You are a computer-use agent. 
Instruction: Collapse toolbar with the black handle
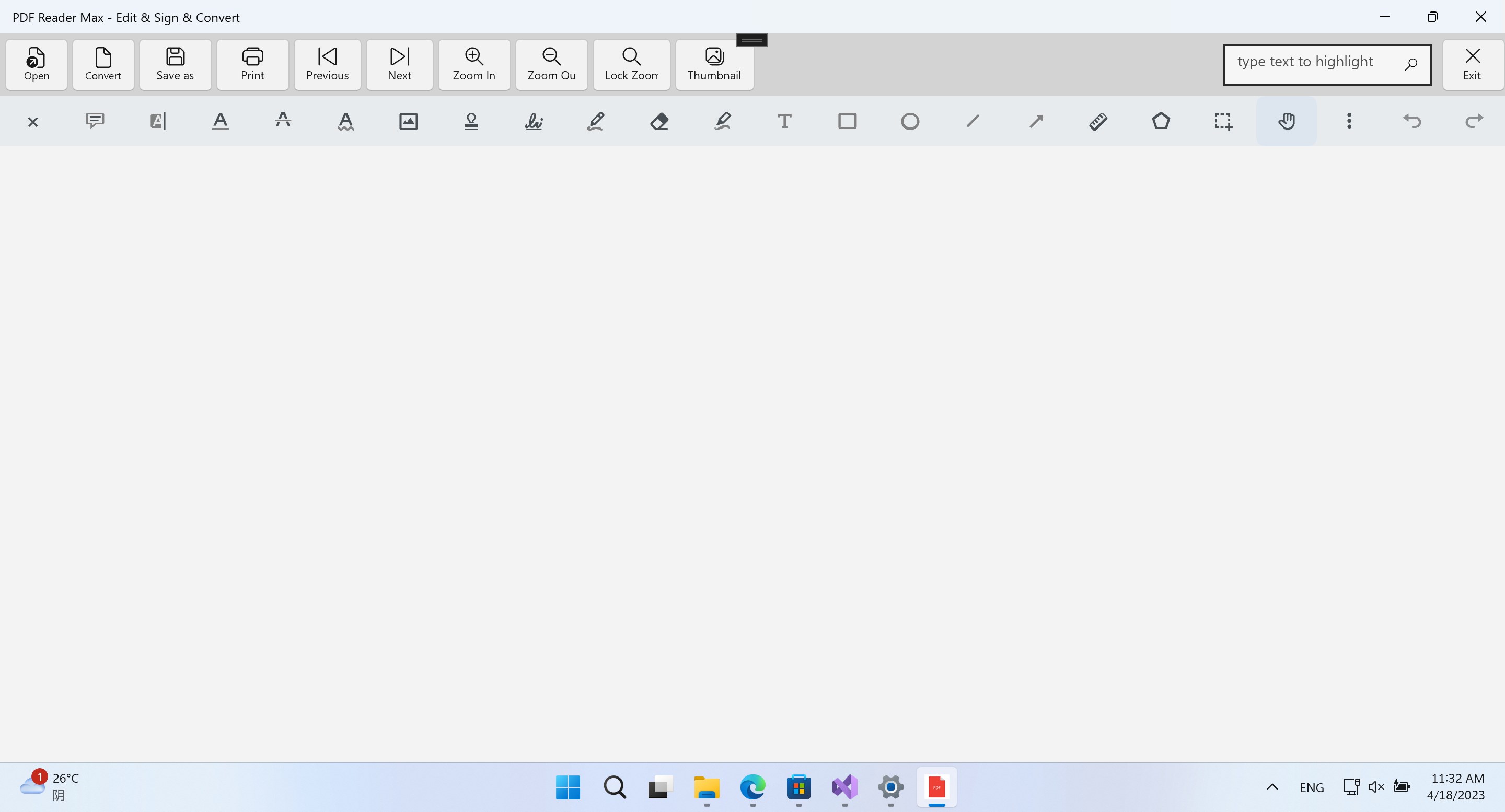(751, 40)
